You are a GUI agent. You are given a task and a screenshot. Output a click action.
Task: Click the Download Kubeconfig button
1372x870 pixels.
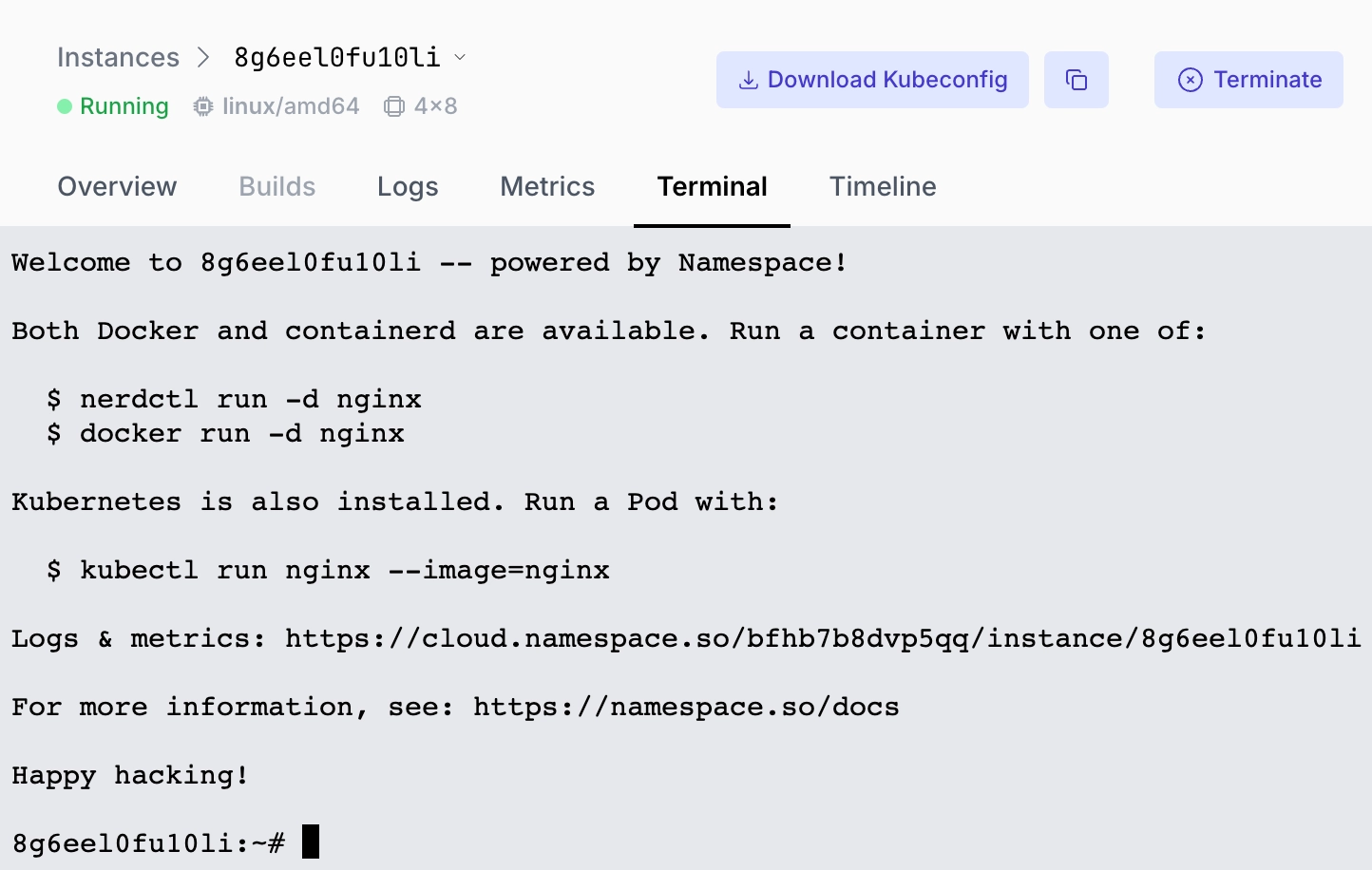(872, 80)
